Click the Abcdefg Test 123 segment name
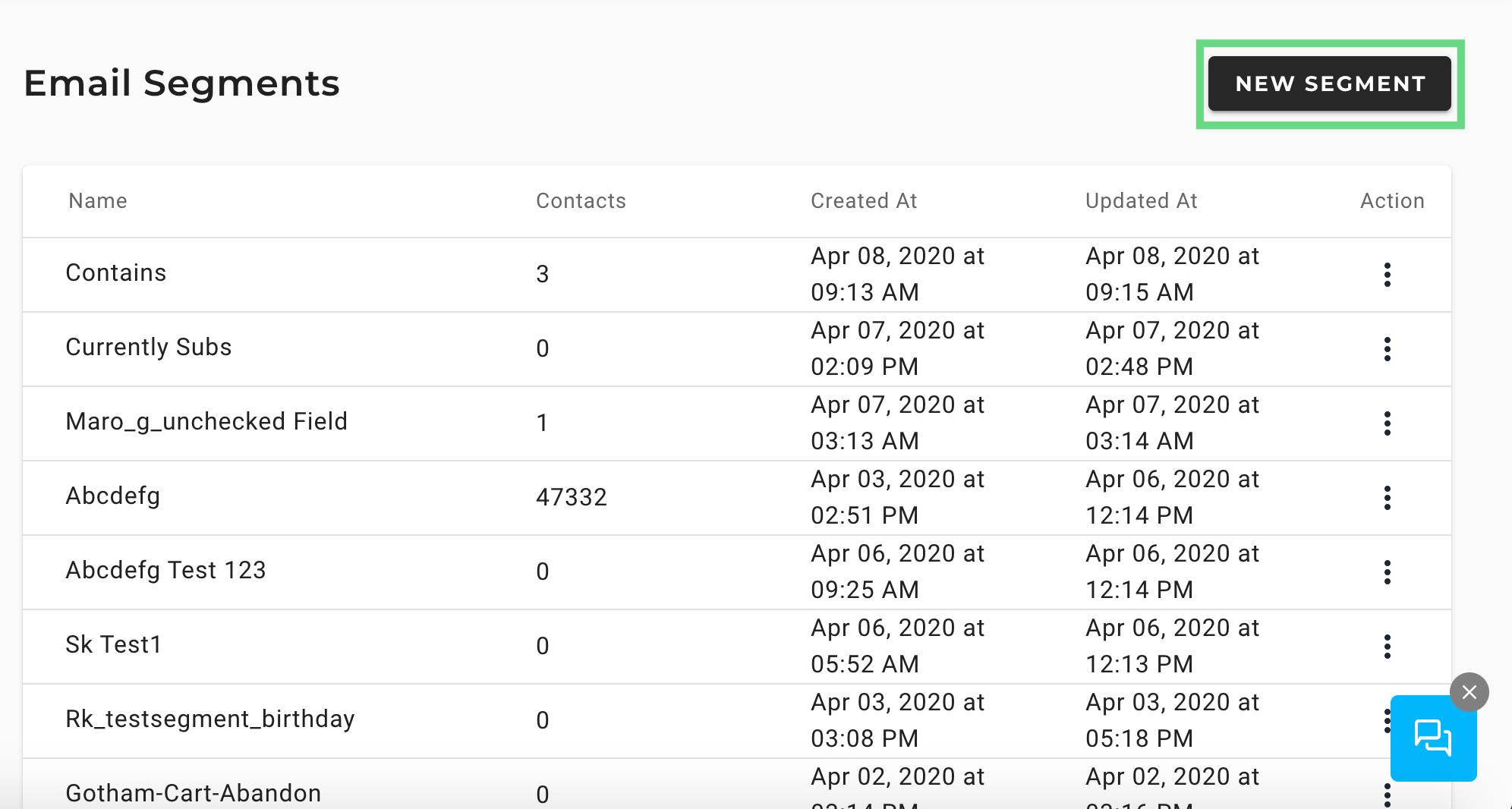Image resolution: width=1512 pixels, height=809 pixels. pyautogui.click(x=165, y=571)
